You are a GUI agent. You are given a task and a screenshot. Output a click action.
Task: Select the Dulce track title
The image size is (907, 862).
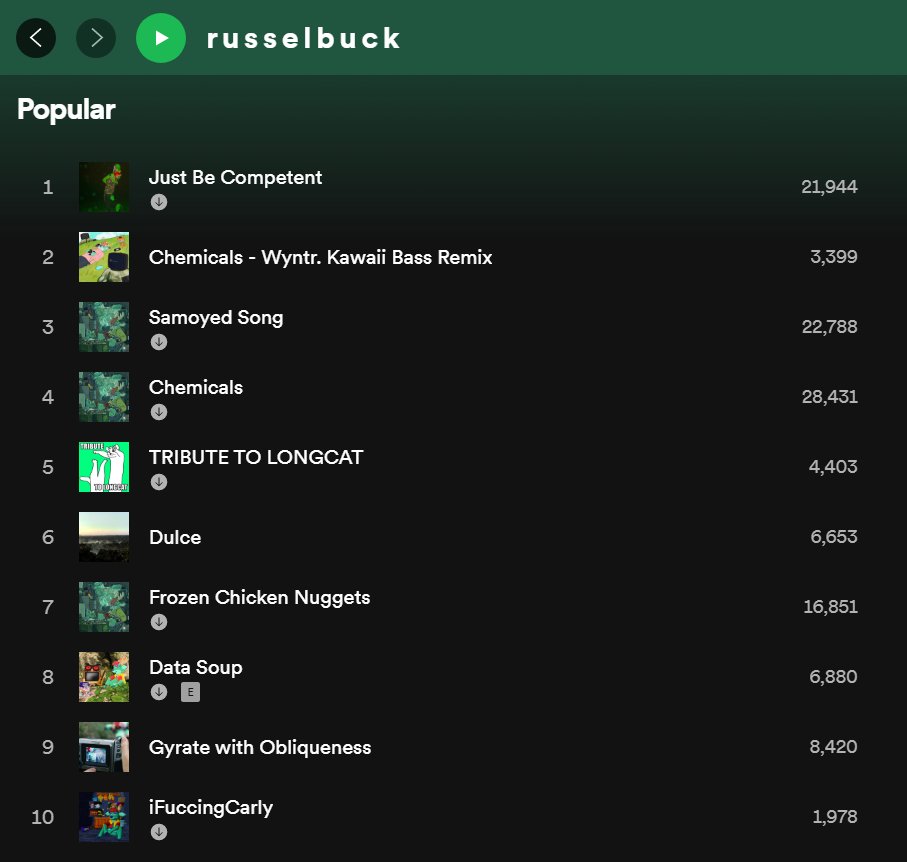175,537
